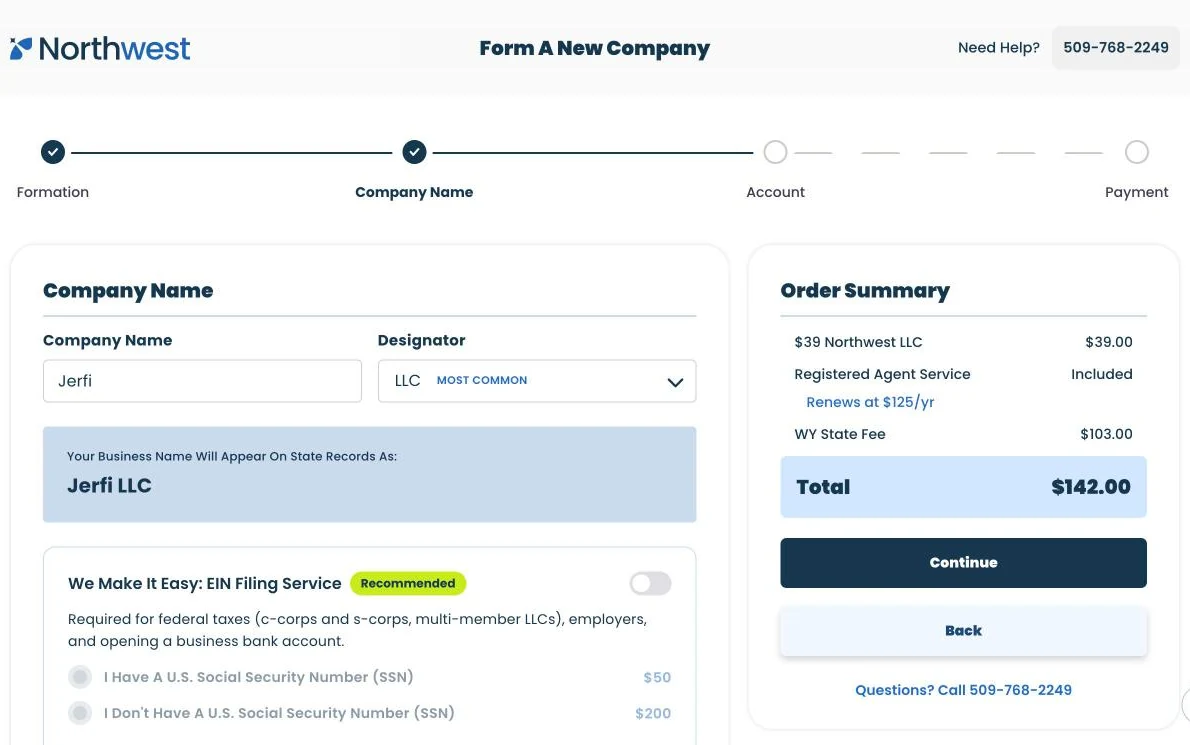Click the Formation step label
This screenshot has width=1190, height=745.
click(x=53, y=192)
